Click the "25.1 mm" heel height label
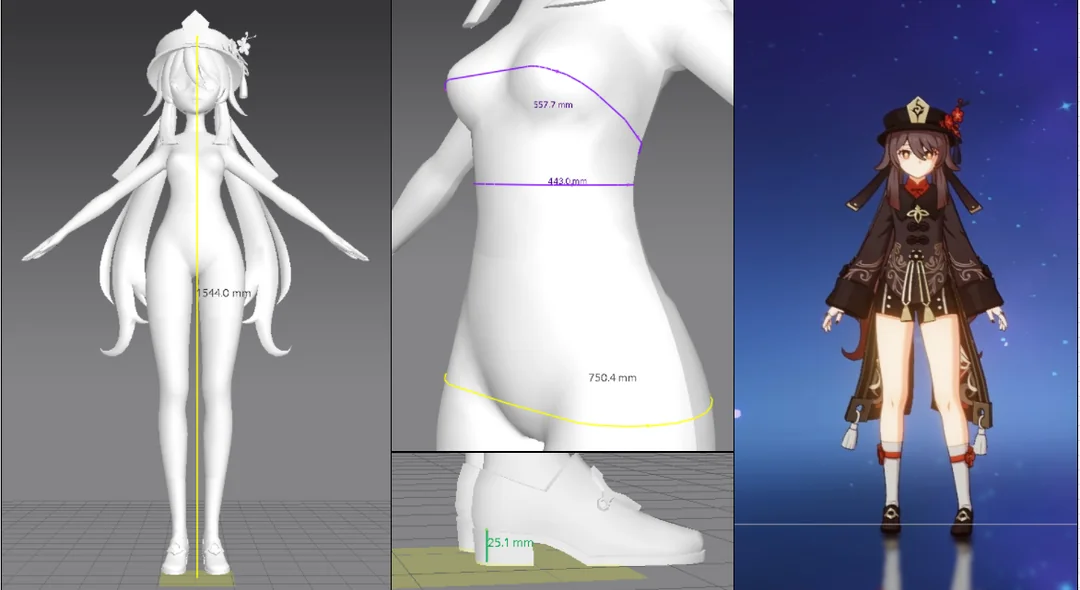Screen dimensions: 1080x590 click(x=510, y=542)
